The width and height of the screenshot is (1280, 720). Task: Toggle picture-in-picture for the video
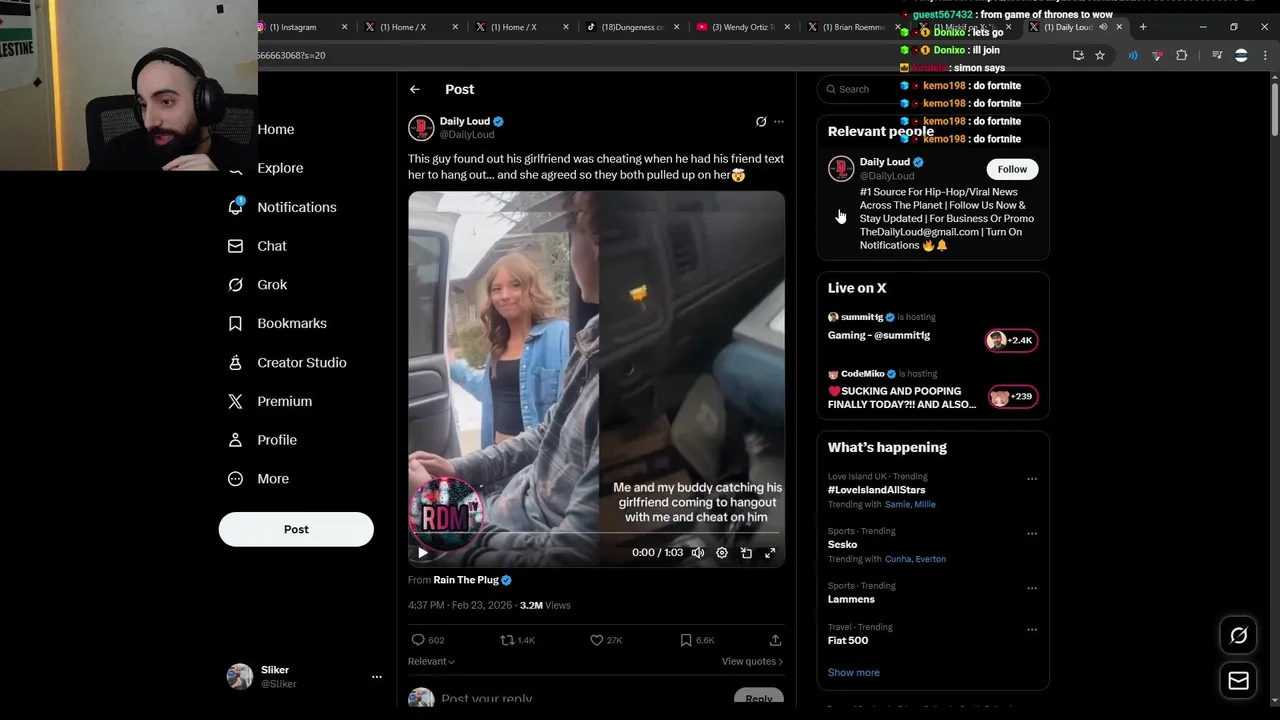[746, 552]
